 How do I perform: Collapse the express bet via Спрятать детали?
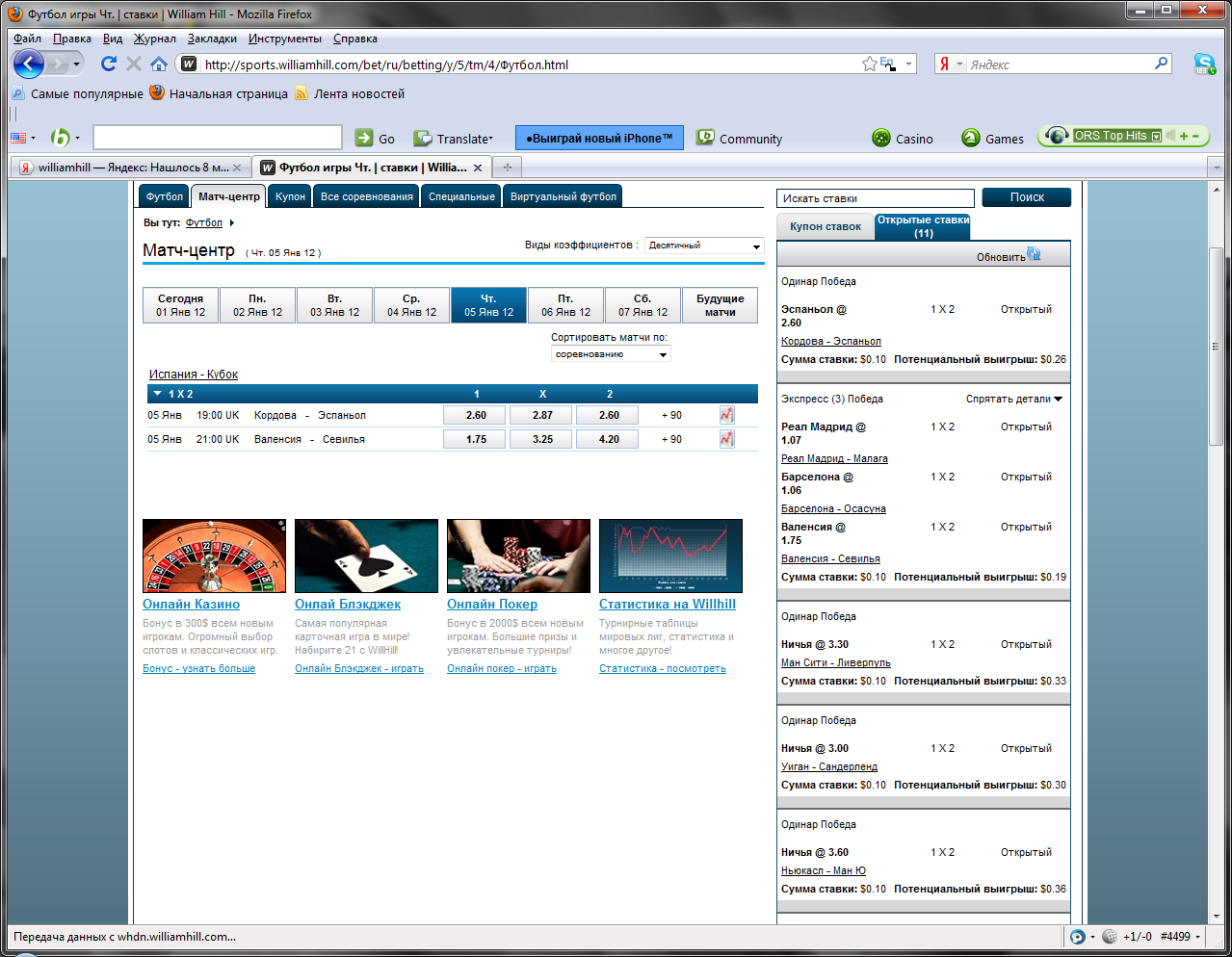pyautogui.click(x=1013, y=399)
